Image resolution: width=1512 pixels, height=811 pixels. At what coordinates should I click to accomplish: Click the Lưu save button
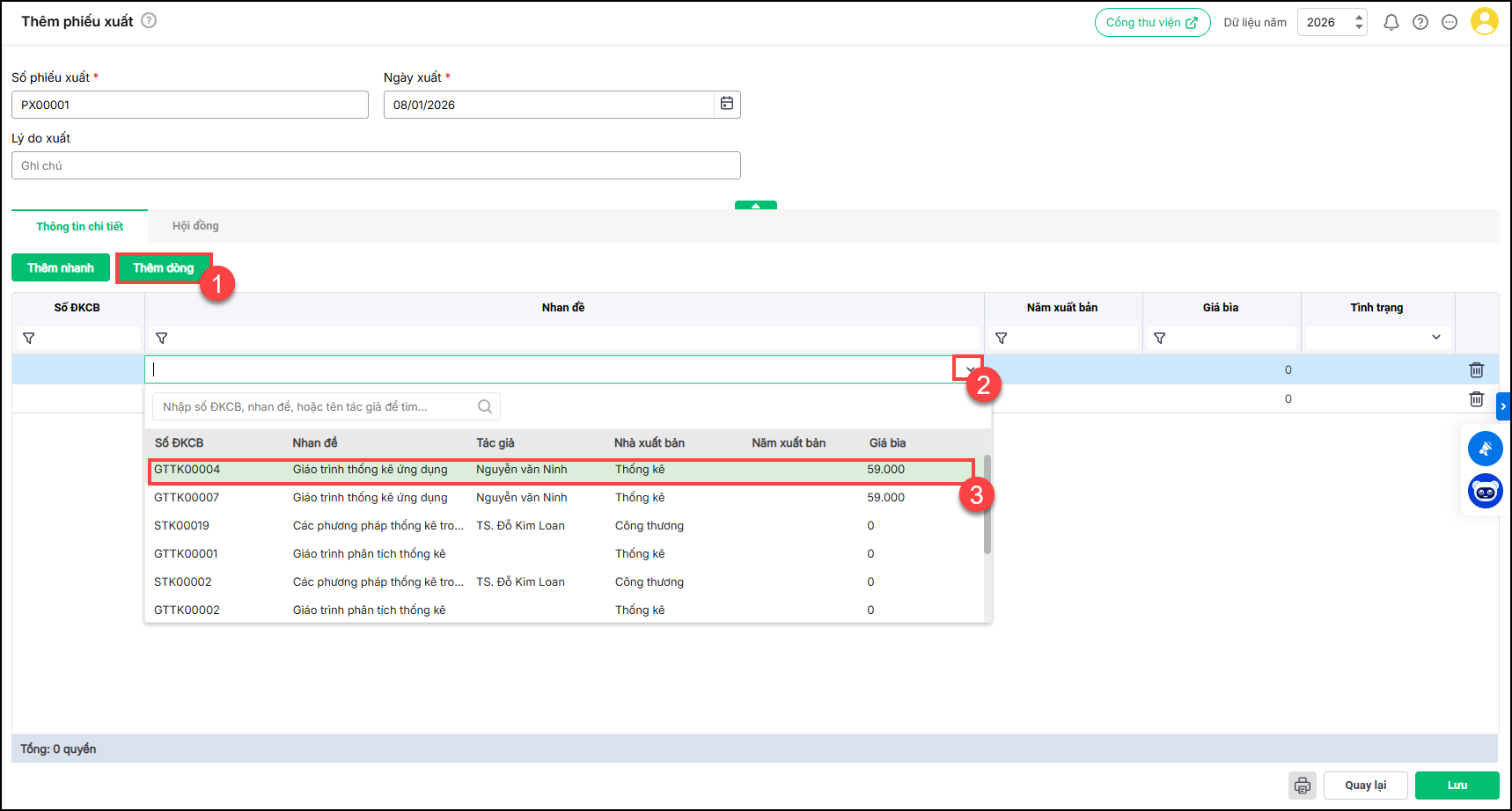tap(1457, 785)
